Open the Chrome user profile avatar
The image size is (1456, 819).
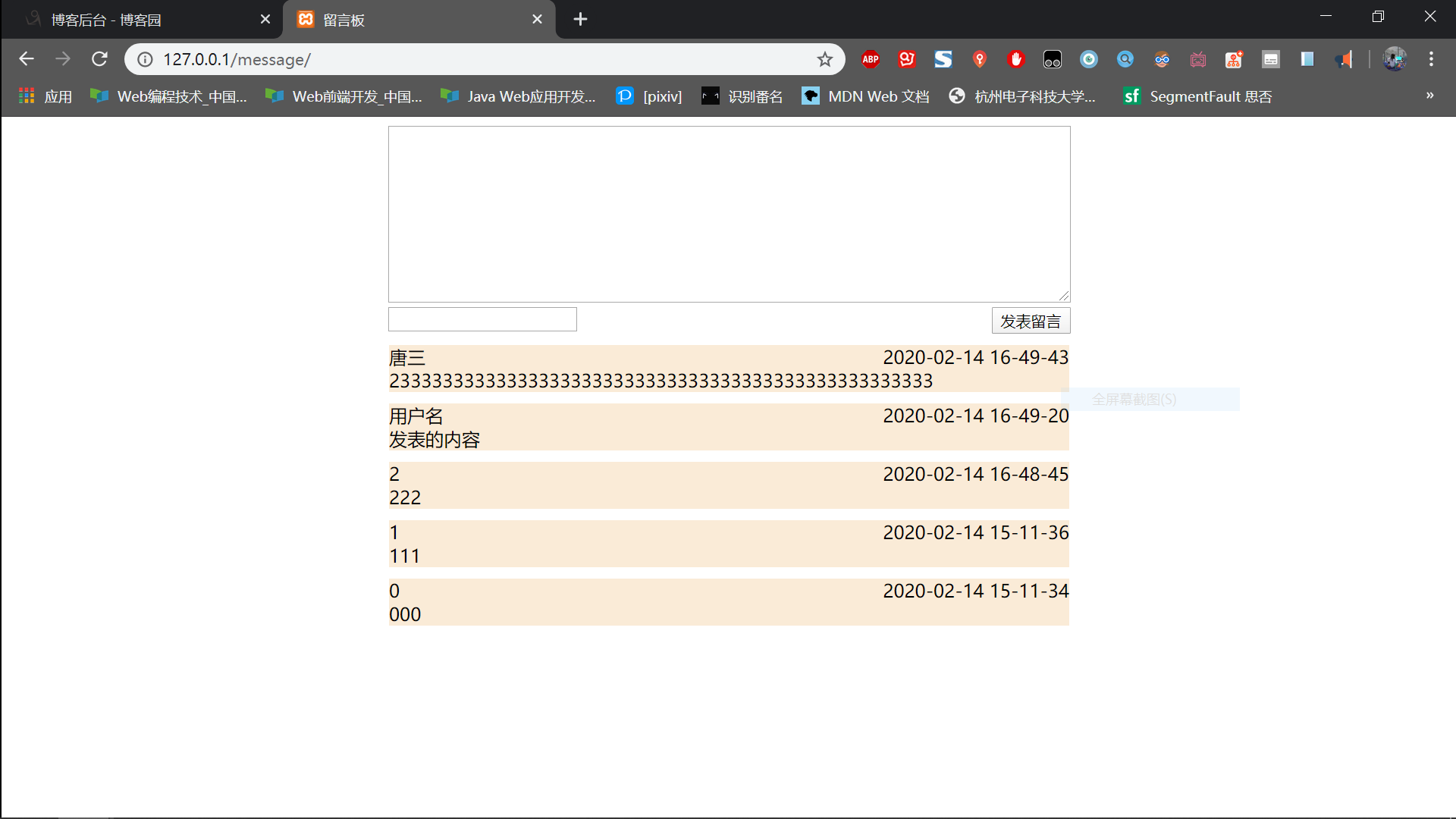[1395, 59]
